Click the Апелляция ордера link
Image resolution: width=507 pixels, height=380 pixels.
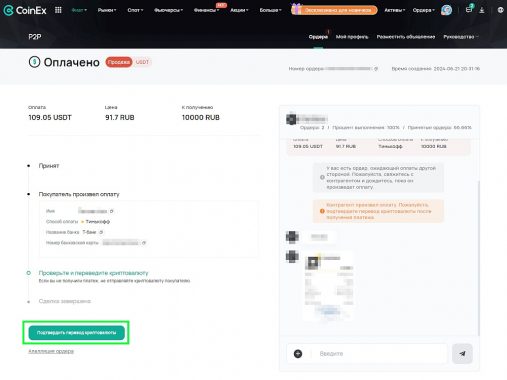point(51,351)
